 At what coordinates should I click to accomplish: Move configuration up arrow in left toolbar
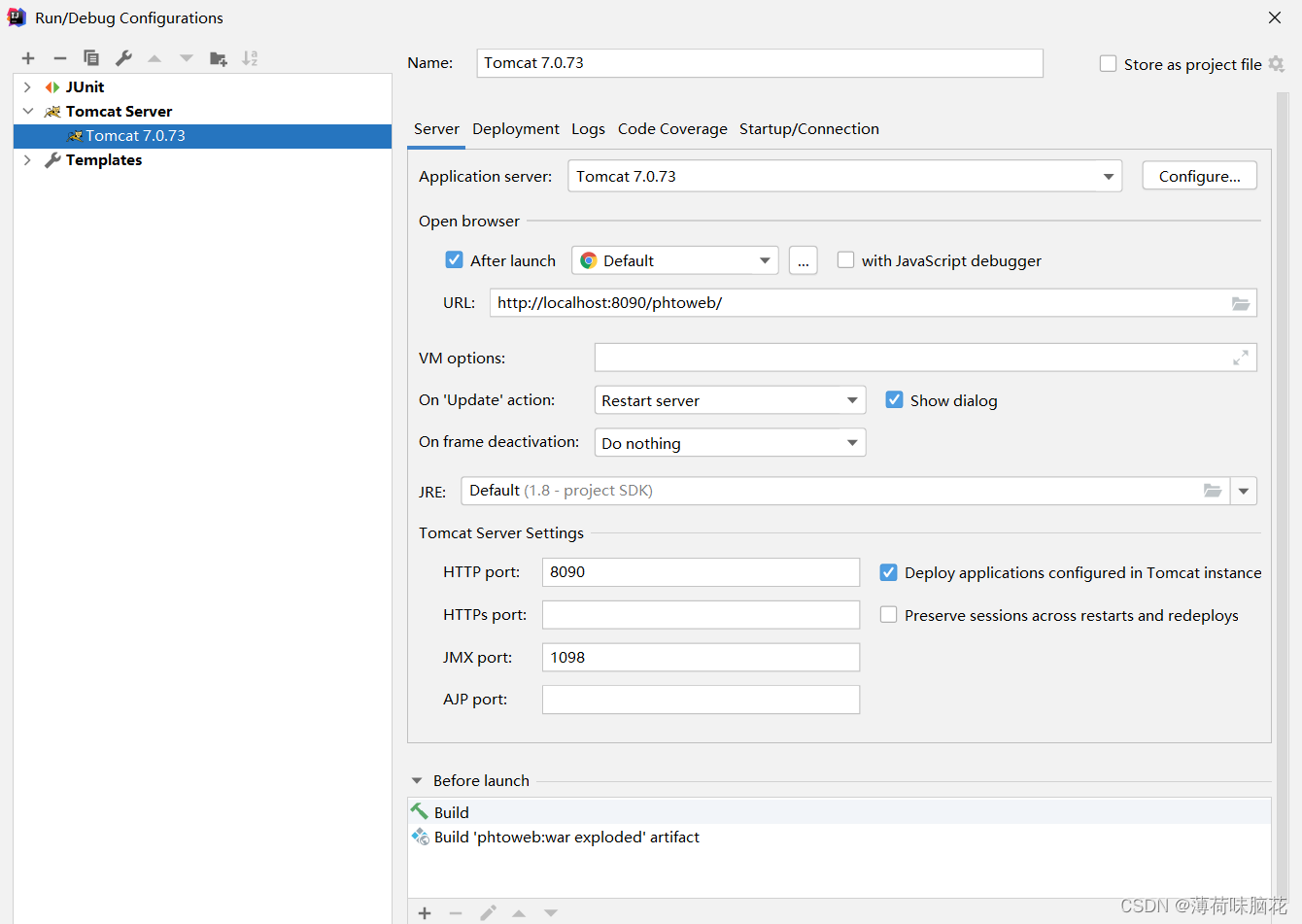coord(154,58)
